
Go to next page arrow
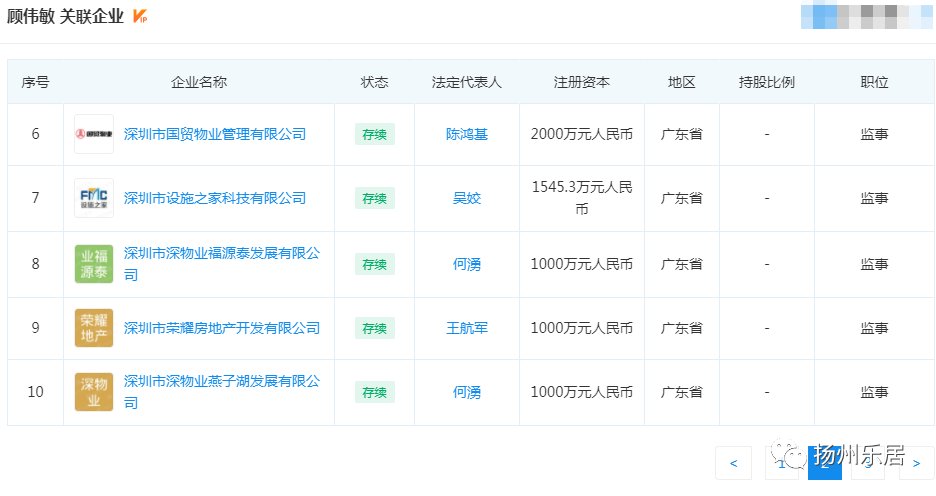click(x=917, y=463)
